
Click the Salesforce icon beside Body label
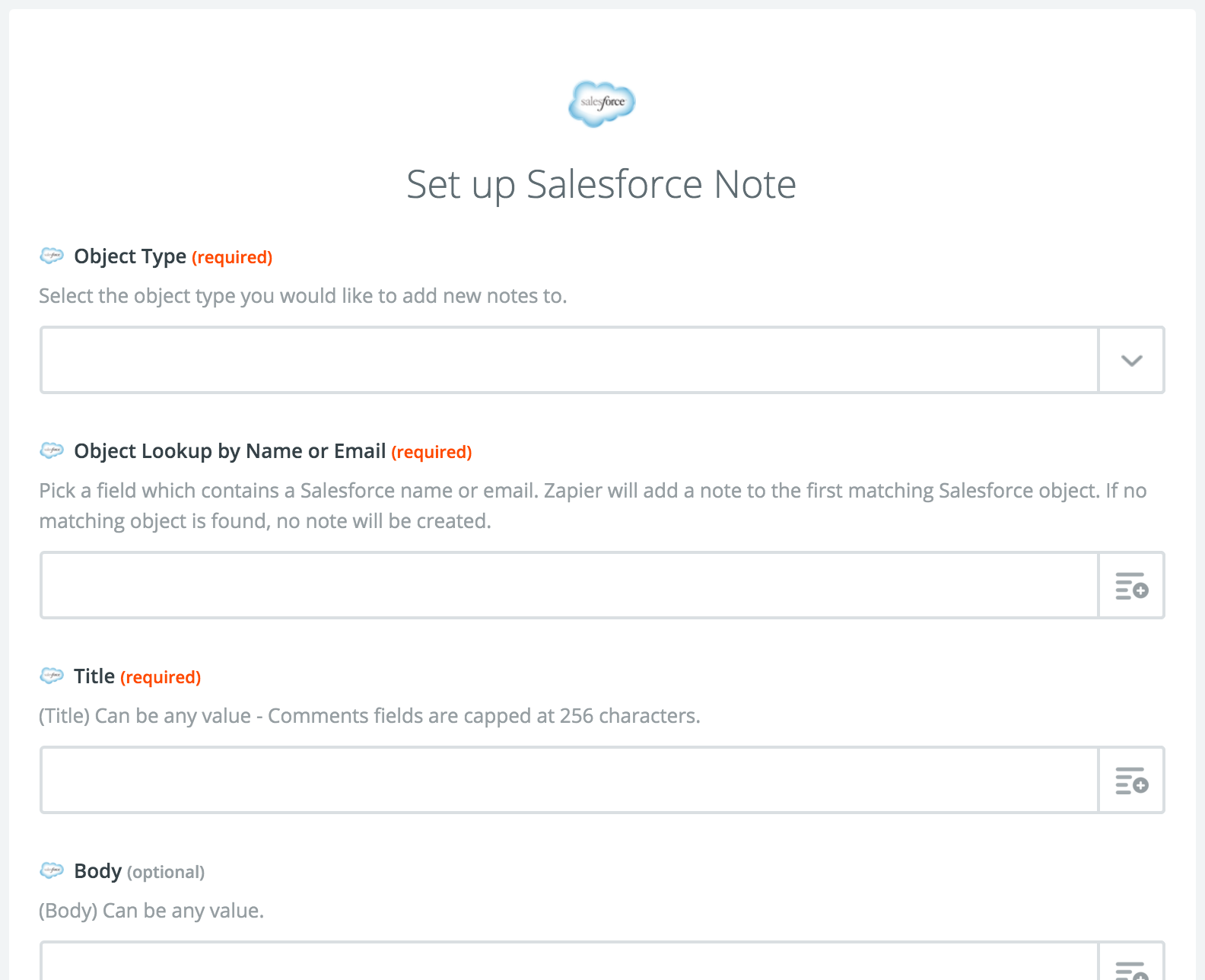(x=52, y=870)
